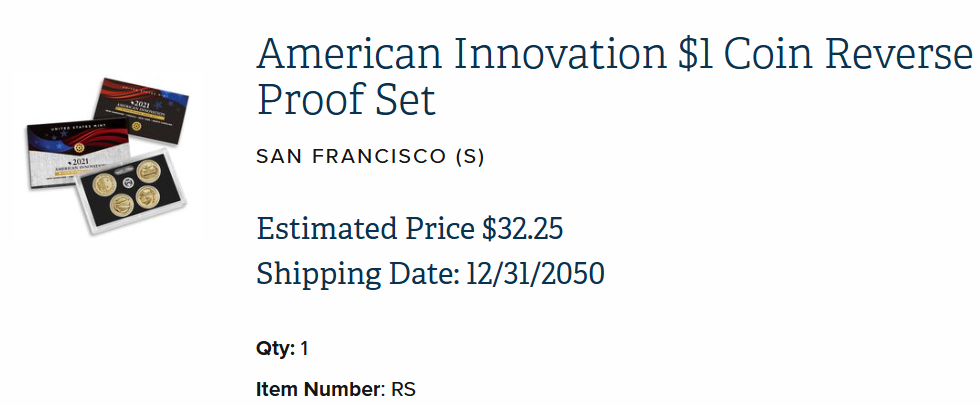Click the bold 'Qty:' label
Image resolution: width=980 pixels, height=406 pixels.
[x=275, y=349]
